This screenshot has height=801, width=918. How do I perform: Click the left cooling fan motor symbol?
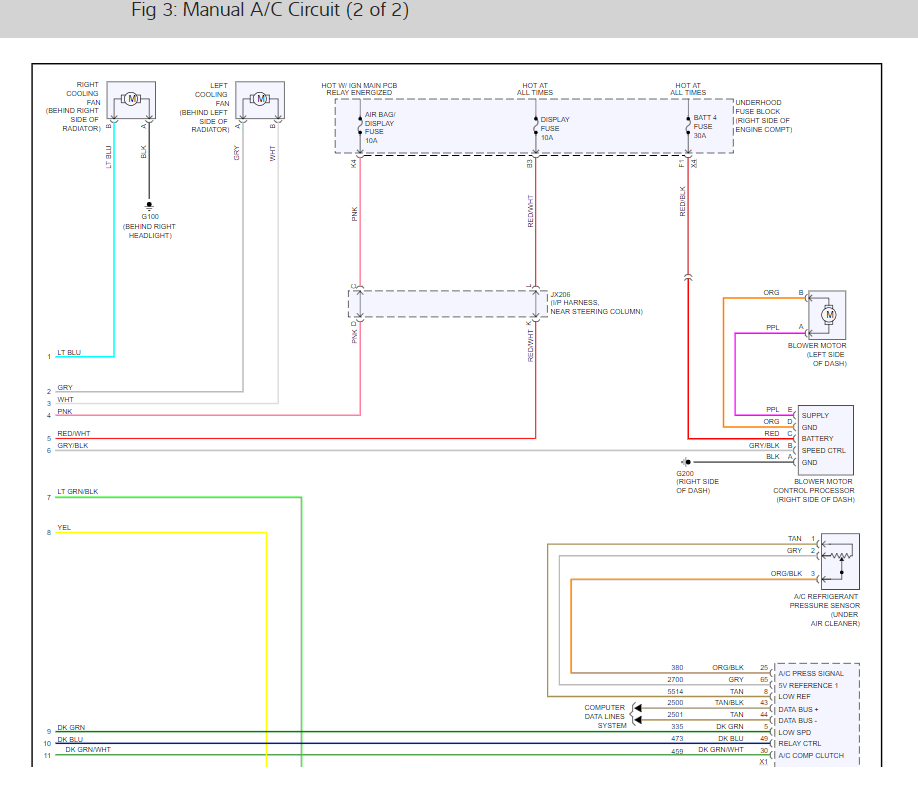pos(260,99)
